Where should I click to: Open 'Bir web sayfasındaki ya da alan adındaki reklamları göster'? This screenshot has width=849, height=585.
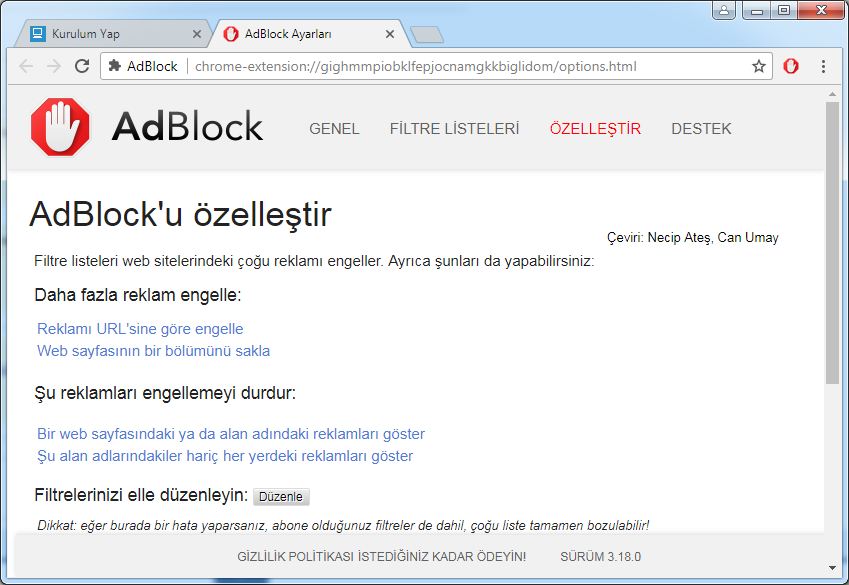click(231, 434)
